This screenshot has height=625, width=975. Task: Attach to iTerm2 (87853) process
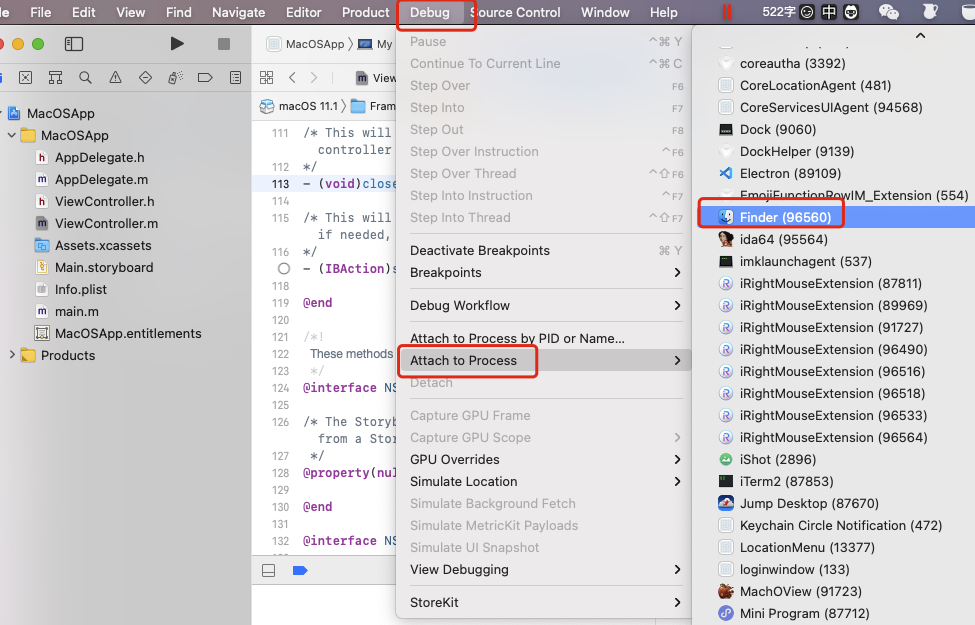pos(836,481)
